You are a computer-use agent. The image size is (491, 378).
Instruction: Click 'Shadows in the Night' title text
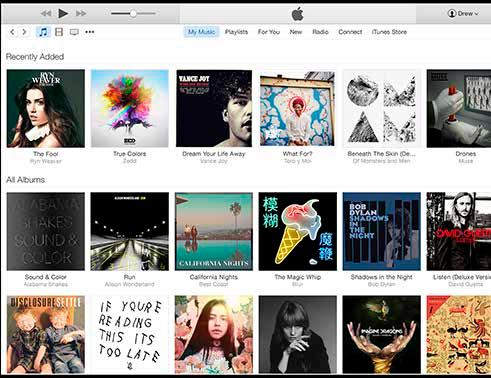click(382, 277)
